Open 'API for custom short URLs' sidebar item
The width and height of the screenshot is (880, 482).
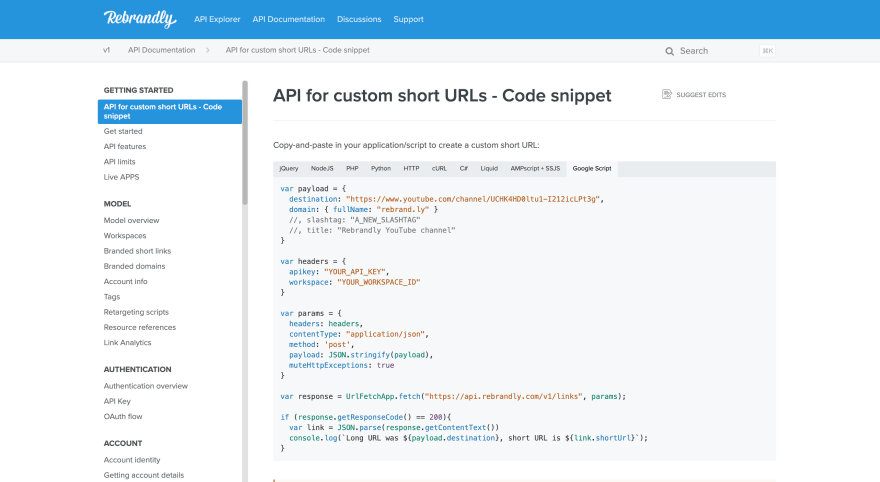169,112
